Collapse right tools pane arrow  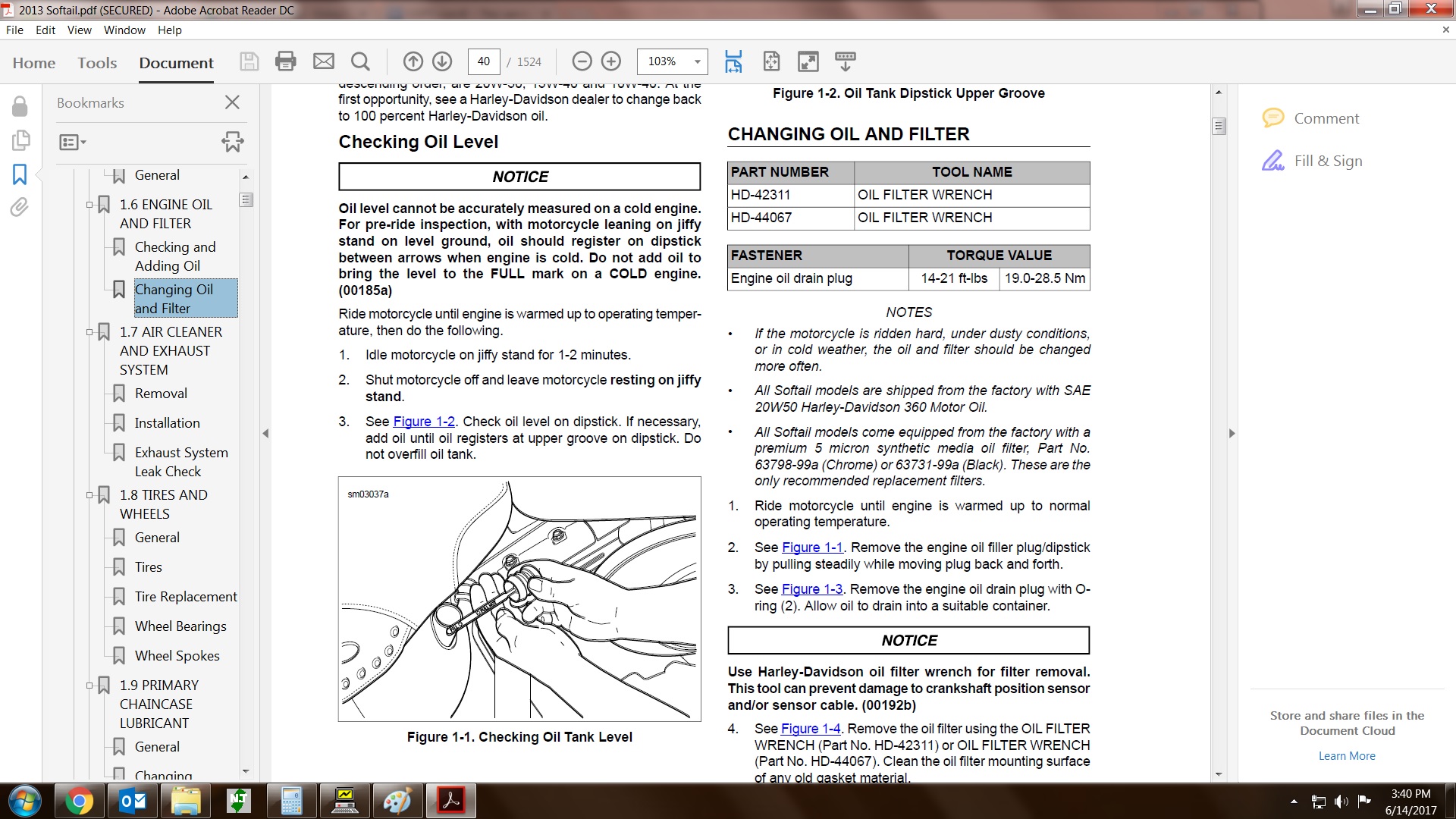tap(1232, 433)
